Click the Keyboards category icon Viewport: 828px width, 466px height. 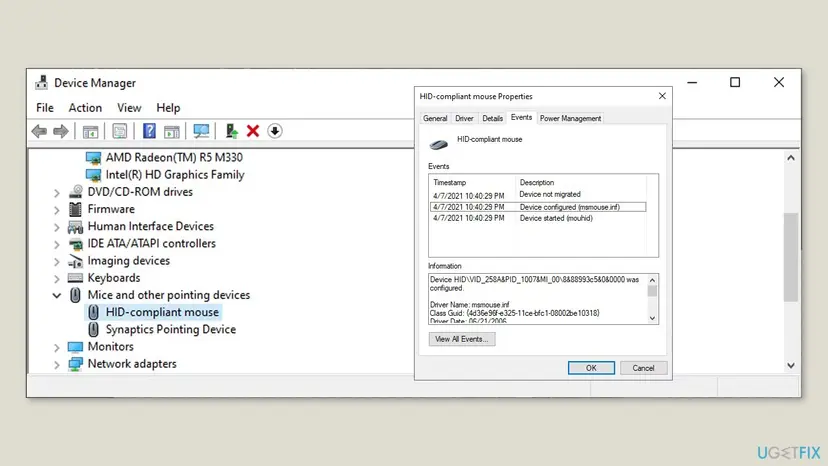coord(76,278)
